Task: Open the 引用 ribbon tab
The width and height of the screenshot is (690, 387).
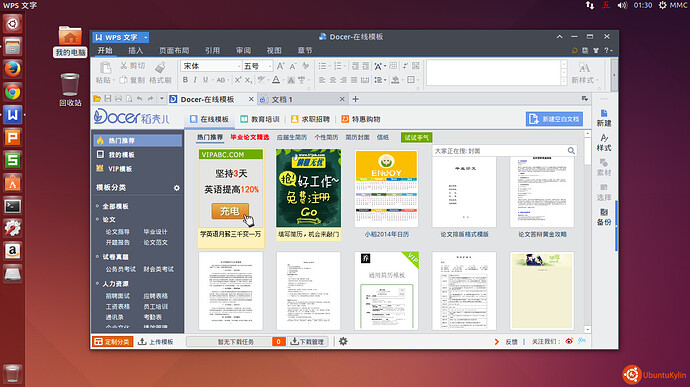Action: pyautogui.click(x=212, y=51)
